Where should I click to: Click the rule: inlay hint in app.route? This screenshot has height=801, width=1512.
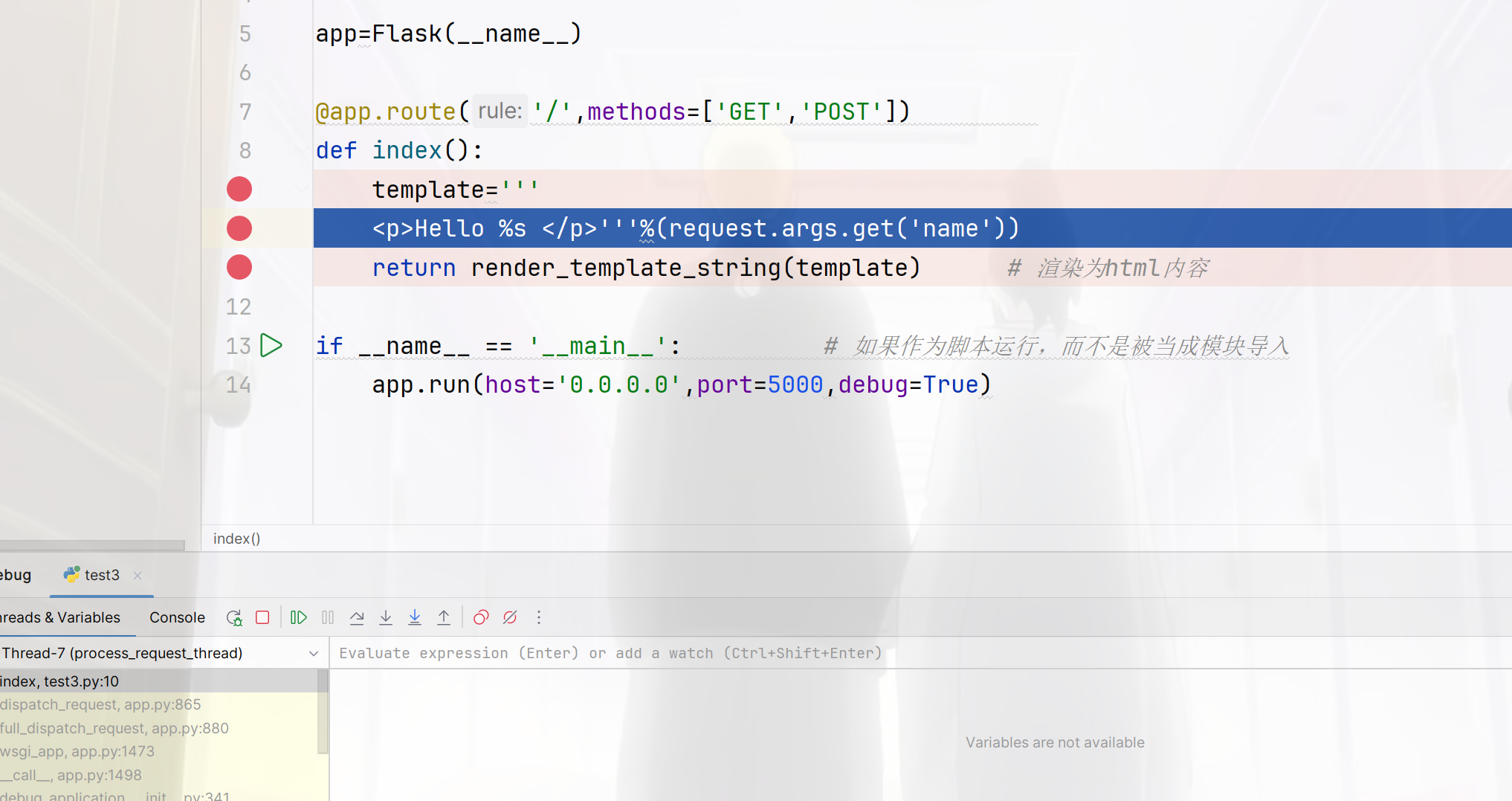click(500, 111)
